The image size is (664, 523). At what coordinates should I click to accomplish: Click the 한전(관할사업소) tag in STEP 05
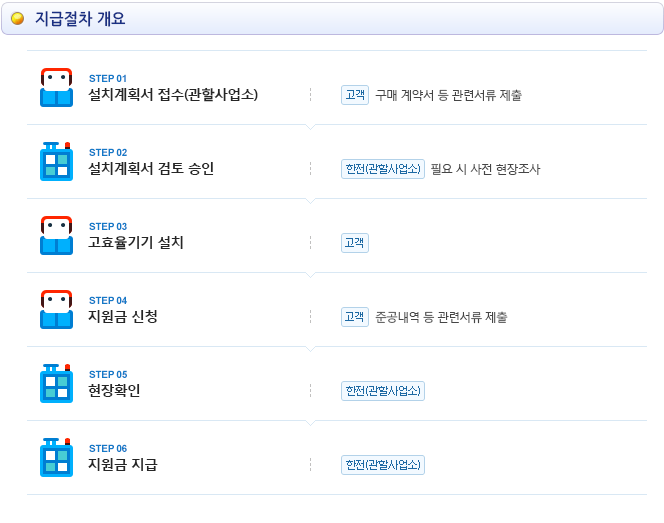[383, 391]
